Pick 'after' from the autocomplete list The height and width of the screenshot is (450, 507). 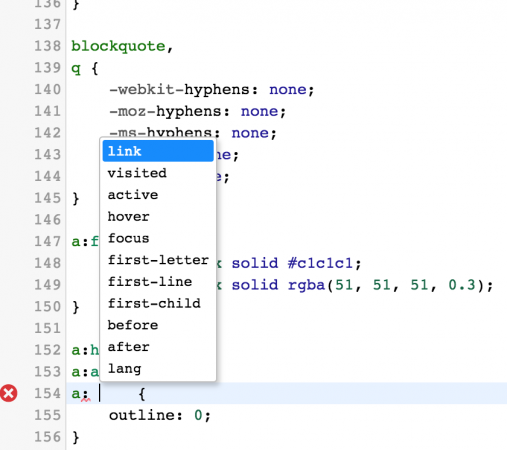(x=158, y=347)
